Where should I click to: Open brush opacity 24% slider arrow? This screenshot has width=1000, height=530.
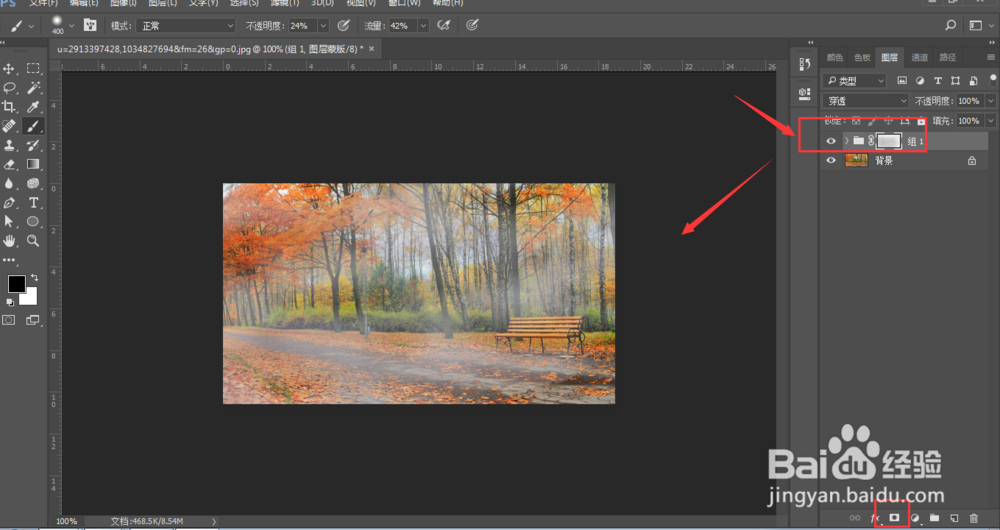(323, 26)
